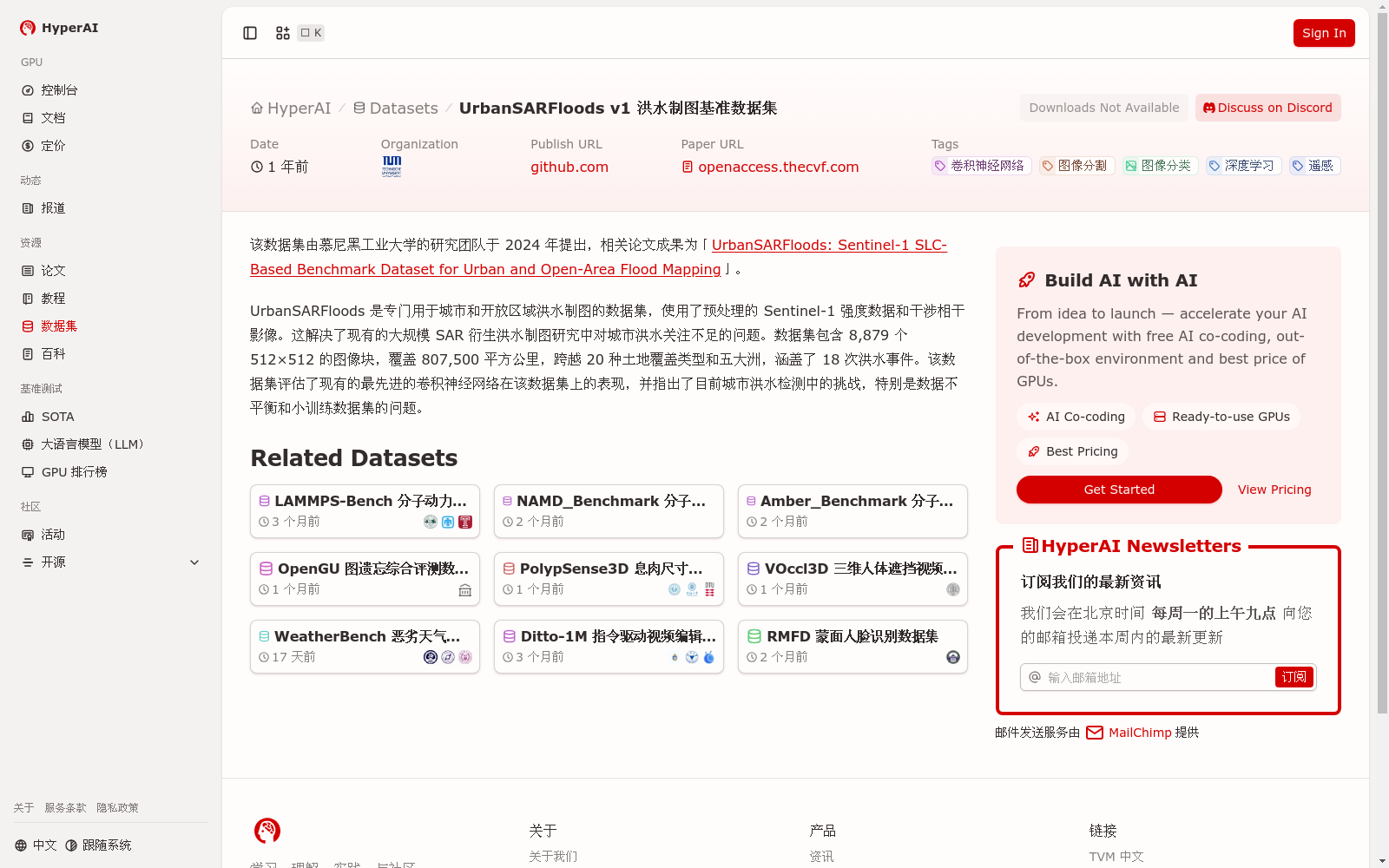Click Ready-to-use GPUs chip
Screen dimensions: 1389x868
pyautogui.click(x=1221, y=417)
